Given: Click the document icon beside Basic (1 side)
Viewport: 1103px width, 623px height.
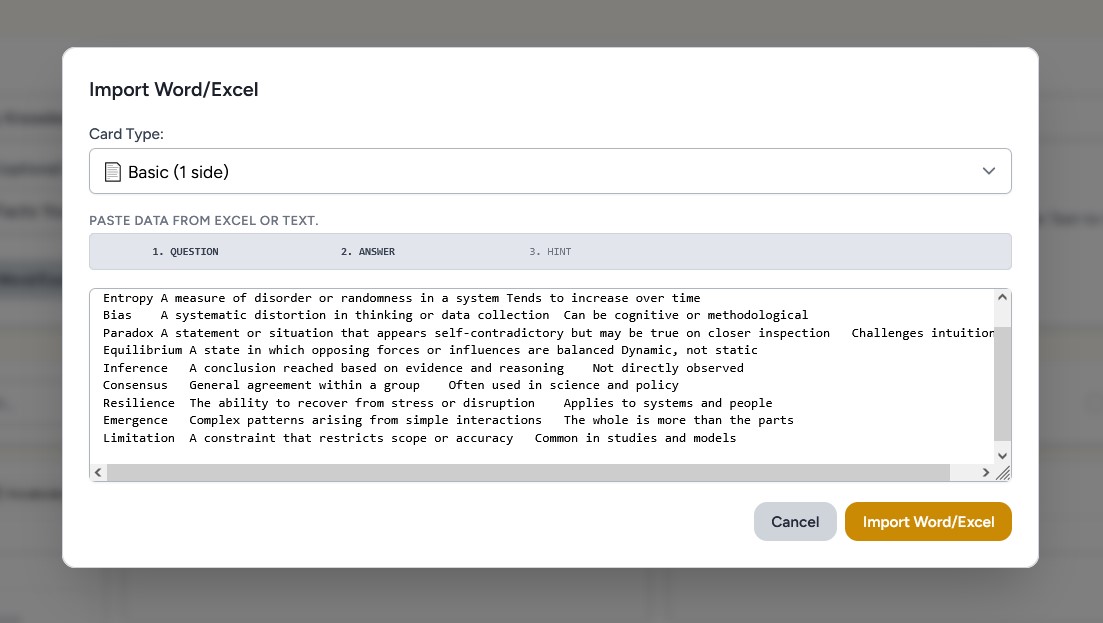Looking at the screenshot, I should tap(112, 171).
